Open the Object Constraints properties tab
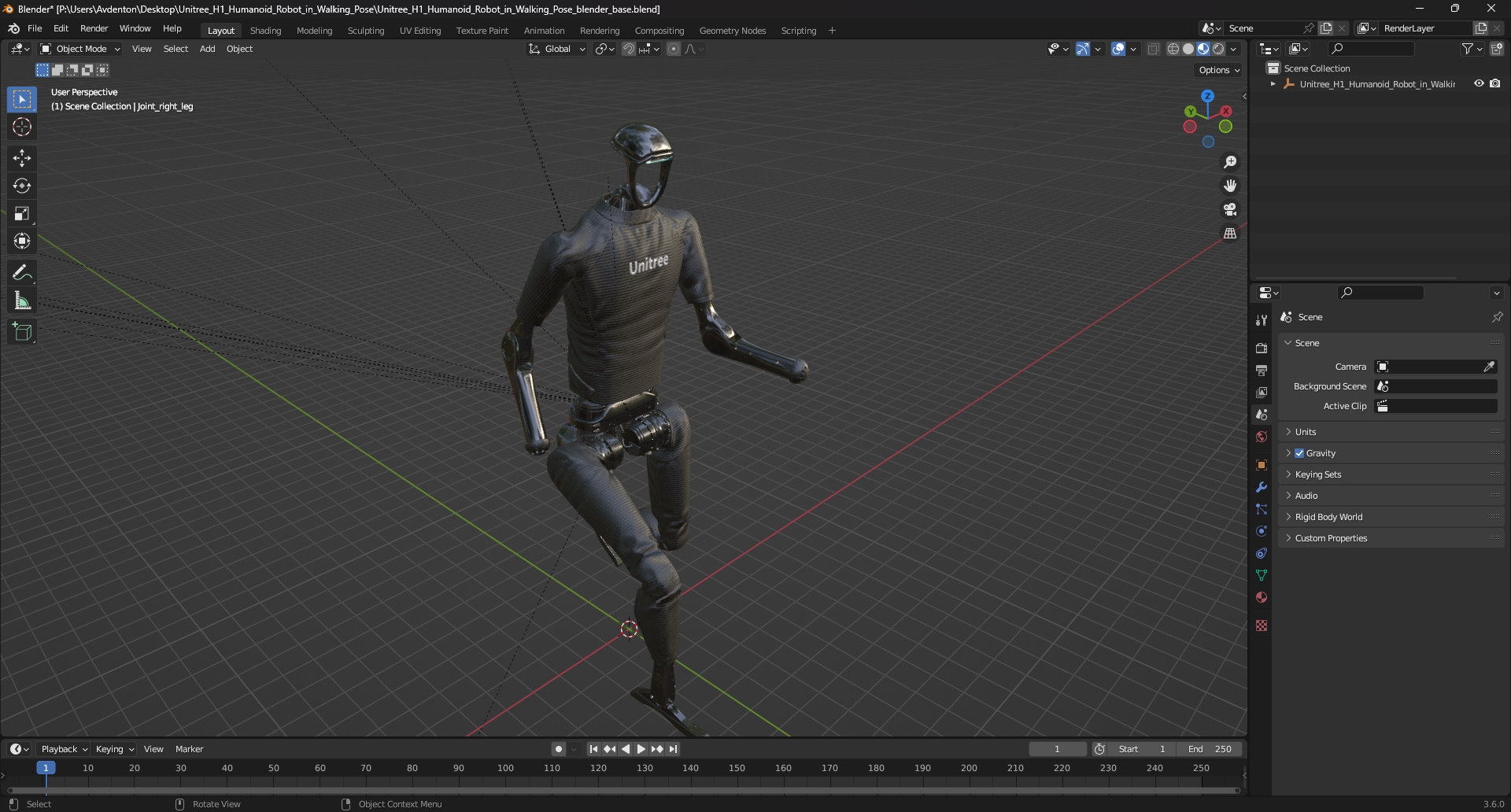This screenshot has width=1511, height=812. (1262, 553)
